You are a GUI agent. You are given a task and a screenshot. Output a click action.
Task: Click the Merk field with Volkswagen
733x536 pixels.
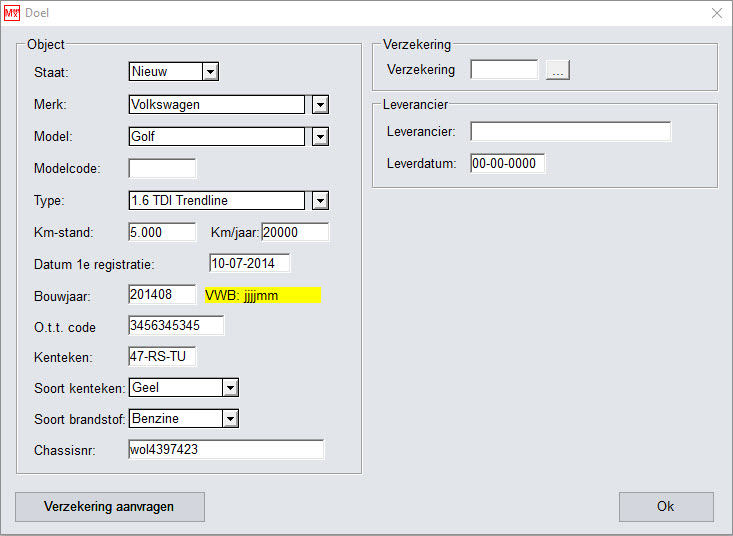[217, 105]
